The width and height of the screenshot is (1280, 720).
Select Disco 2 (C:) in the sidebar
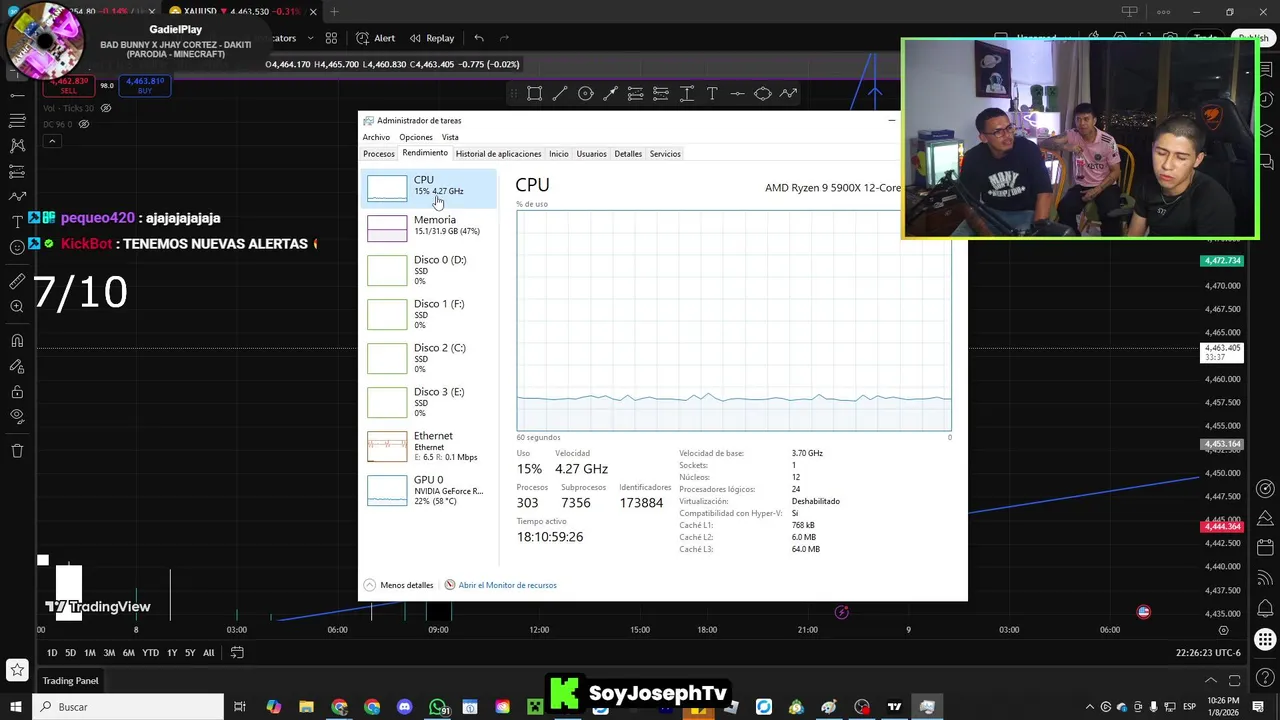pyautogui.click(x=428, y=358)
